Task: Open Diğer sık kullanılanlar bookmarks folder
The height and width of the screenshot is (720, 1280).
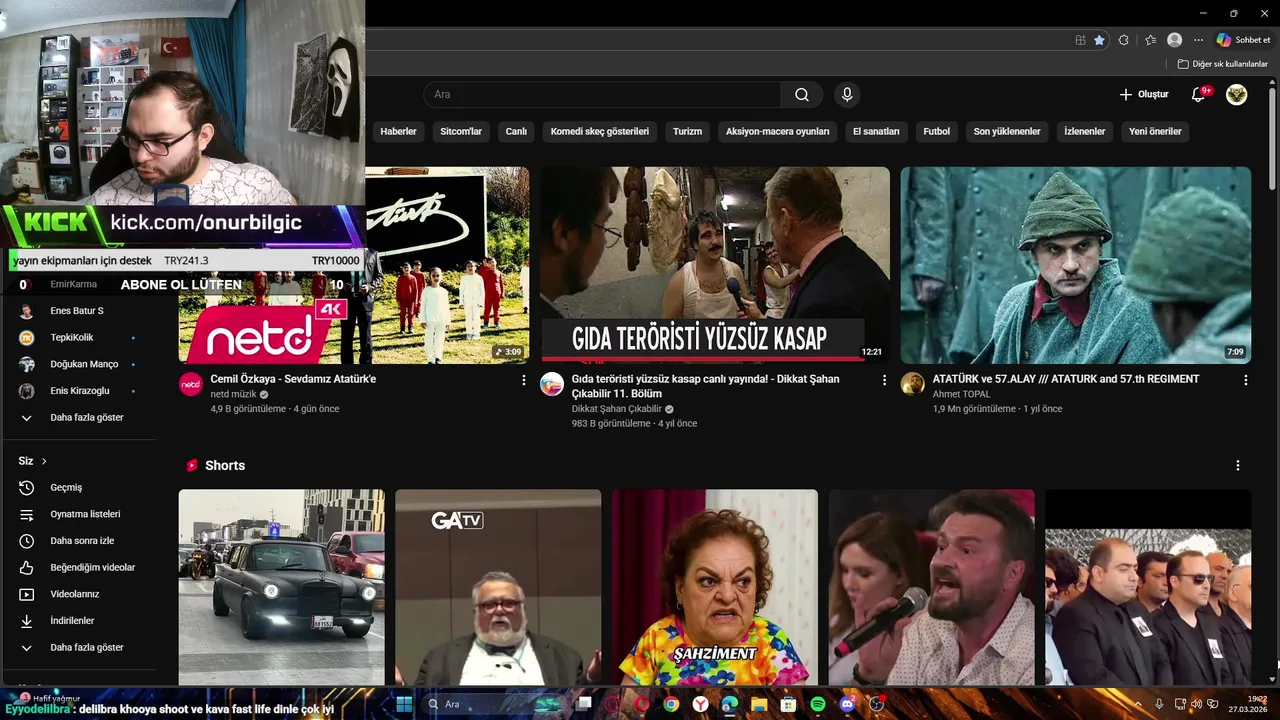Action: (1223, 64)
